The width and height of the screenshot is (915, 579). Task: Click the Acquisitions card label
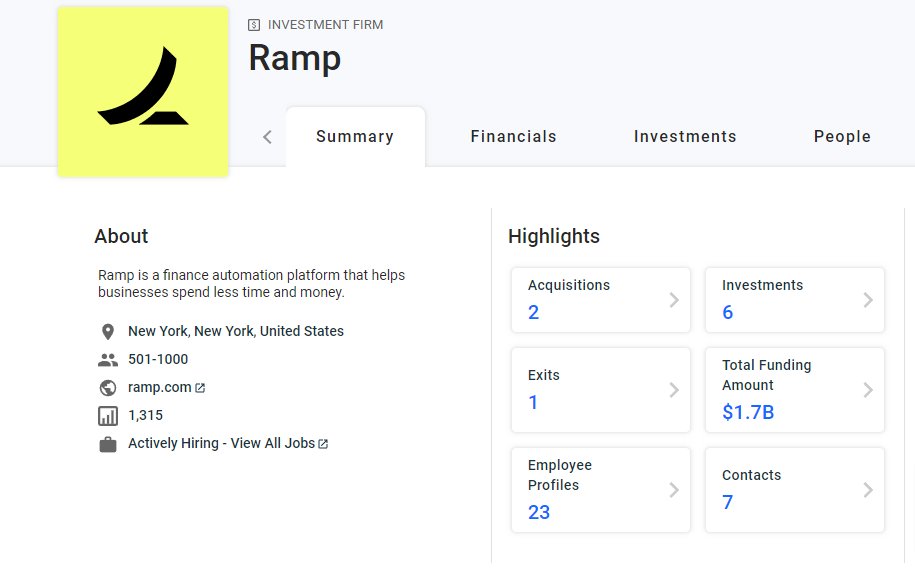pyautogui.click(x=568, y=285)
